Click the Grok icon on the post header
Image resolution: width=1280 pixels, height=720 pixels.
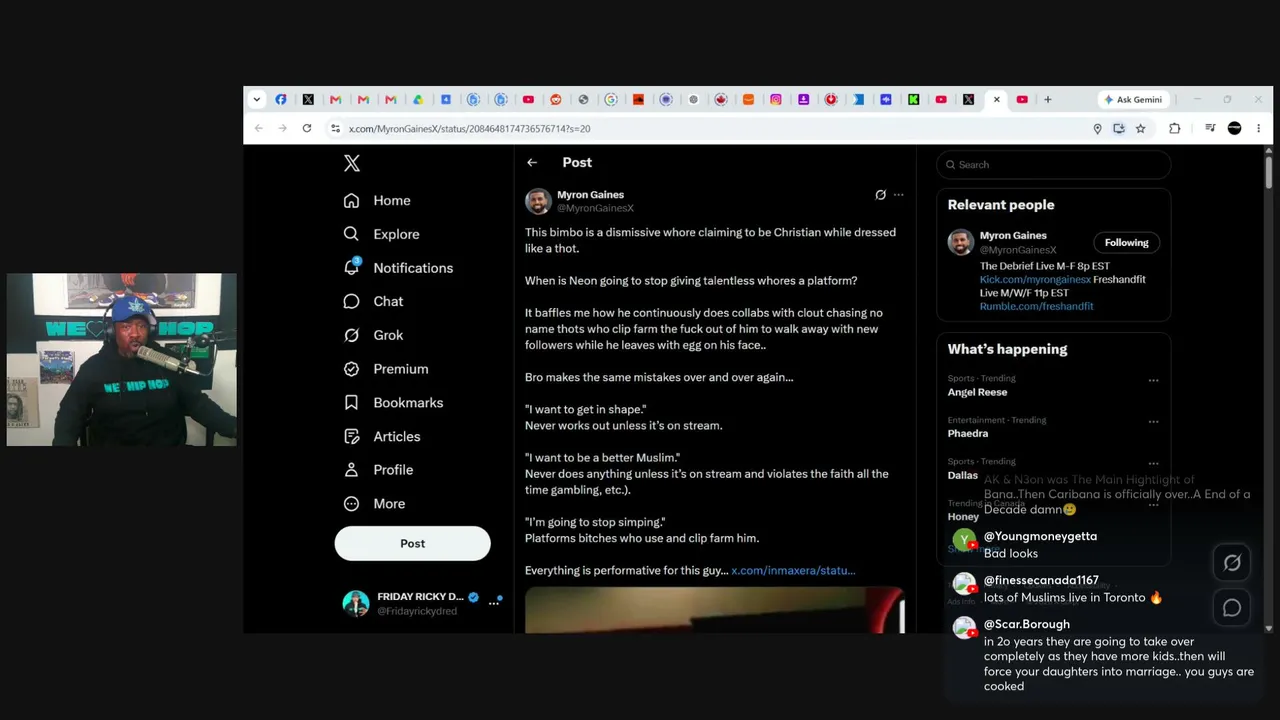[x=880, y=195]
